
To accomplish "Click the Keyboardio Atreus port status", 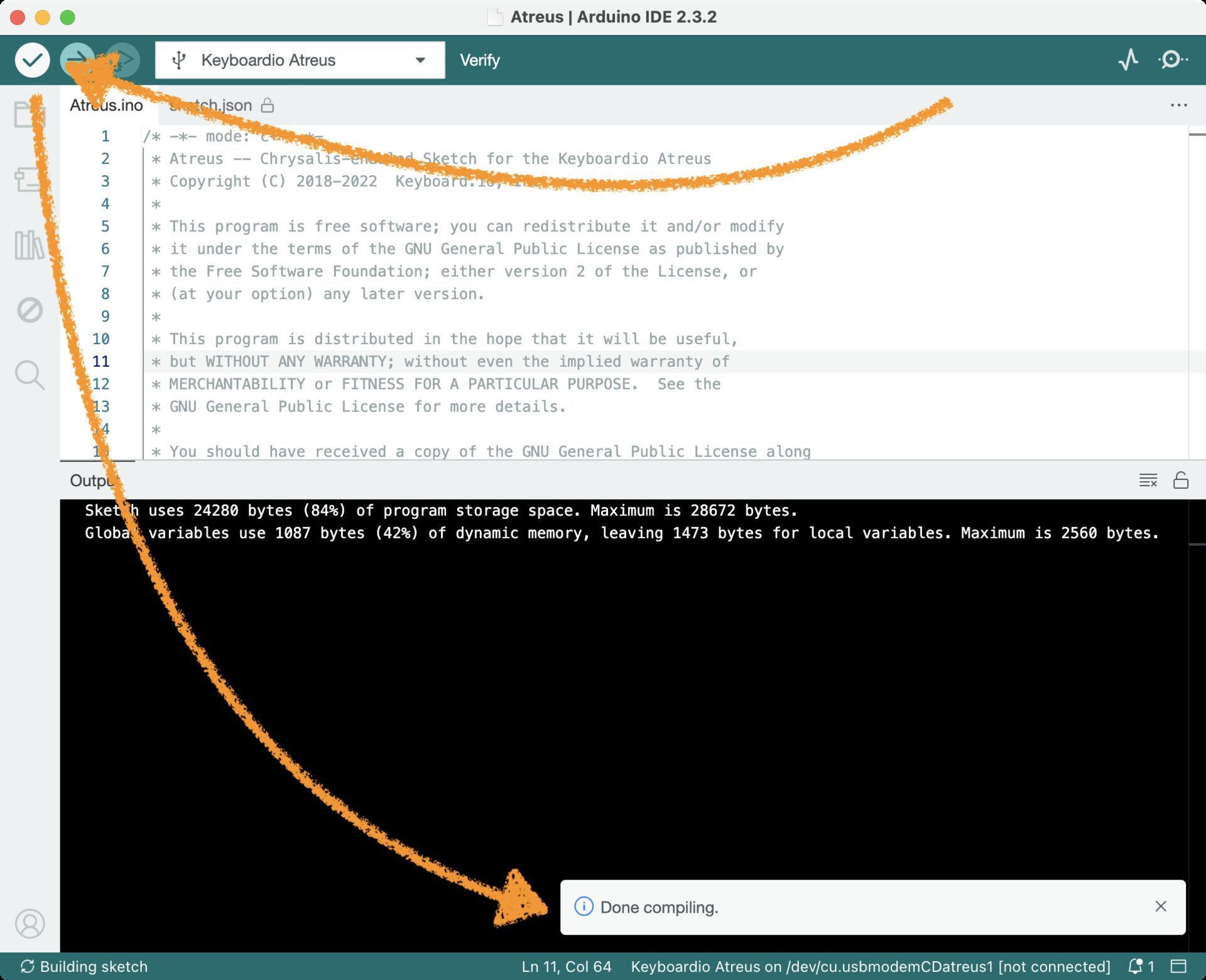I will point(871,967).
